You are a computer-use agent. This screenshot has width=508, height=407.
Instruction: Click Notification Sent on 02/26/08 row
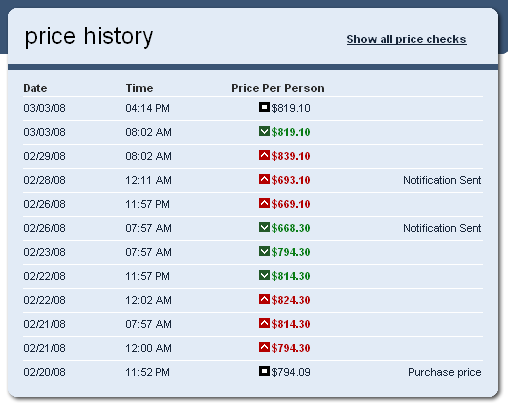click(442, 228)
